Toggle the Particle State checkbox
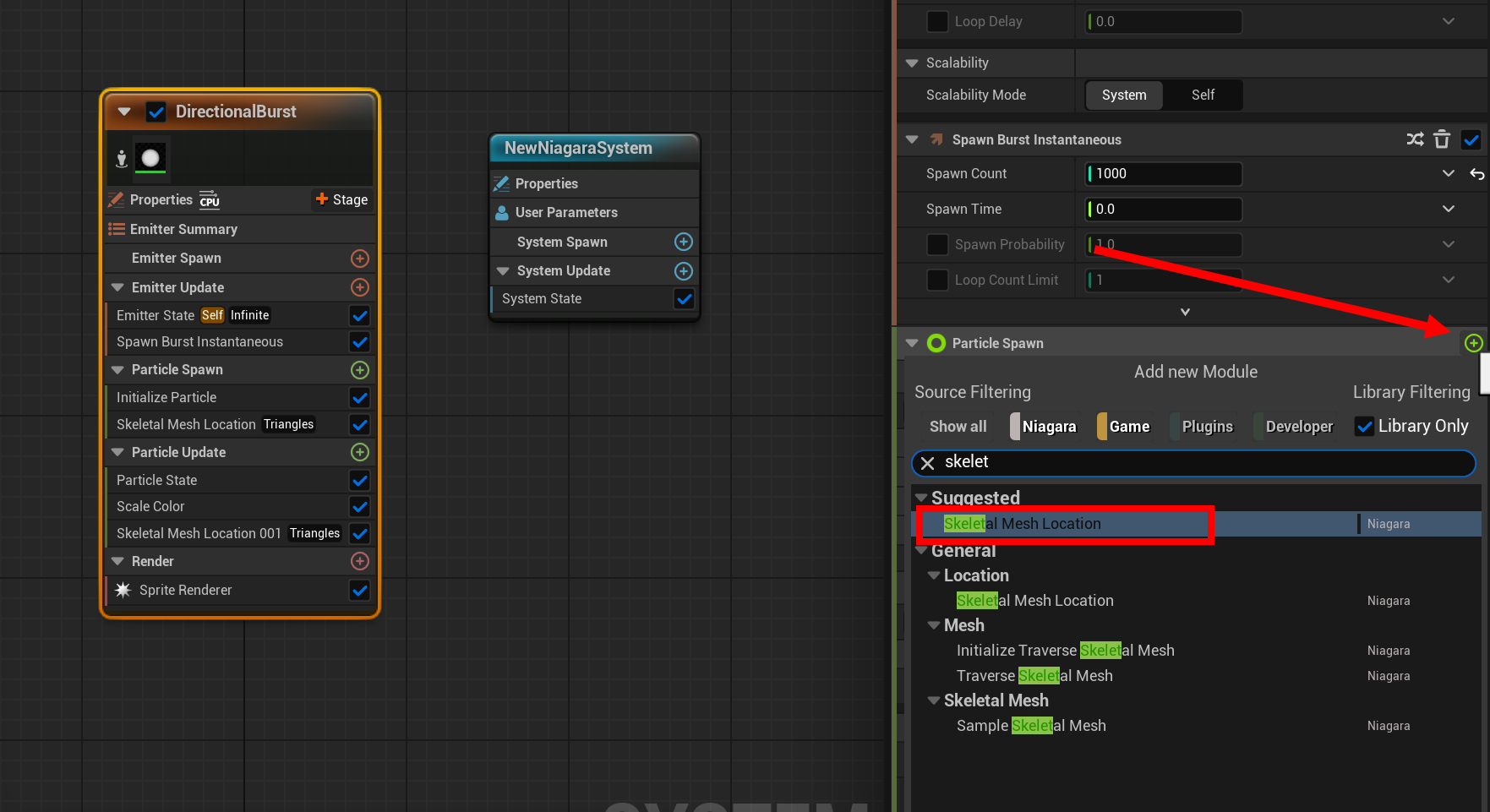Image resolution: width=1490 pixels, height=812 pixels. tap(360, 481)
